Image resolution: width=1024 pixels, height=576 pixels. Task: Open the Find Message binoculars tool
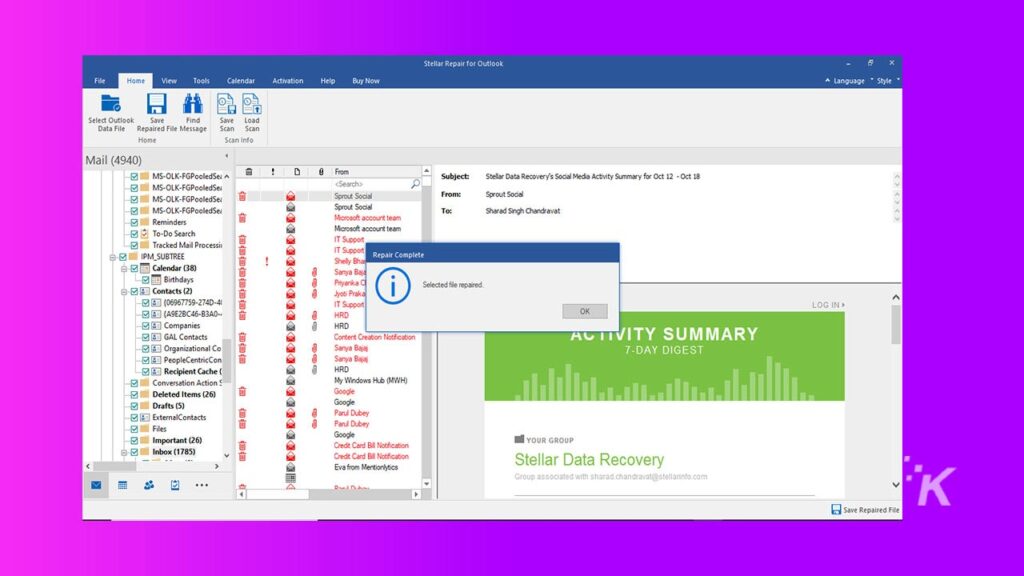[x=193, y=103]
